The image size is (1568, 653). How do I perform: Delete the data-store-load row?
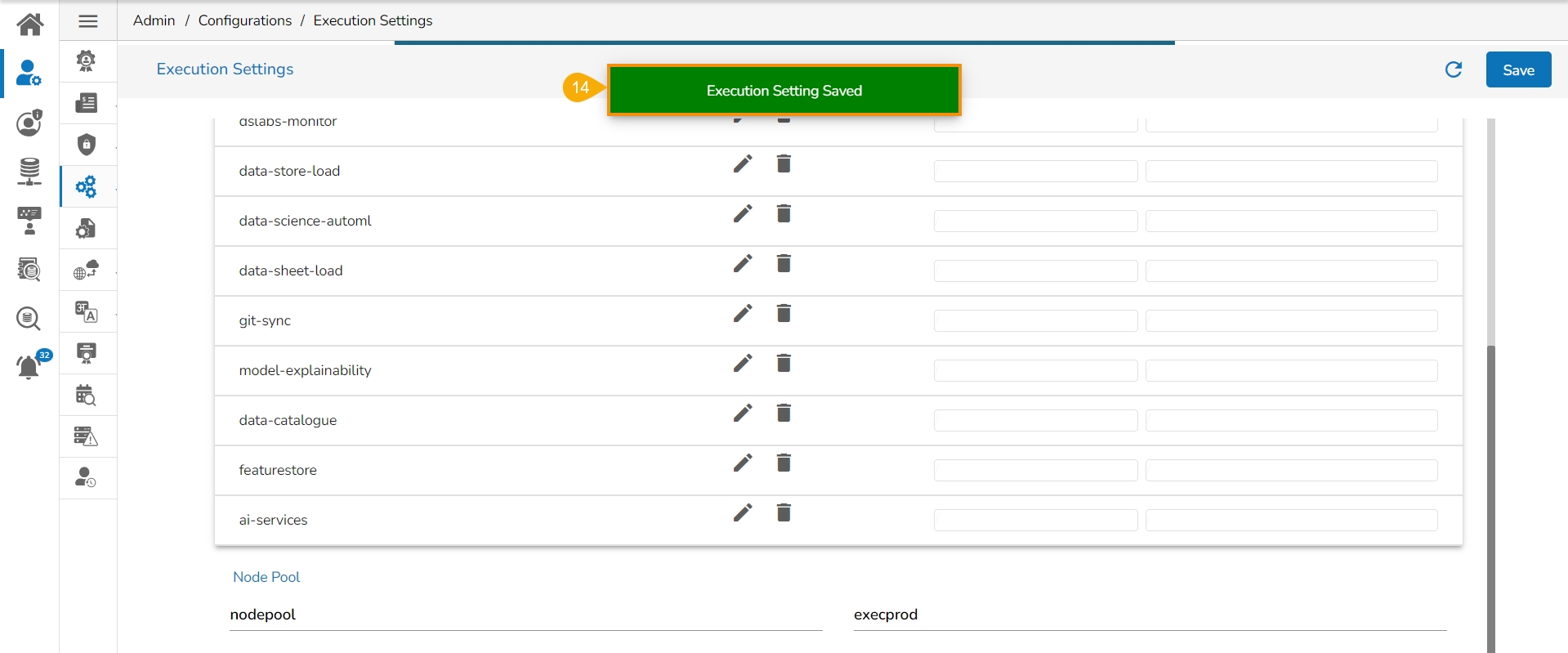[784, 163]
